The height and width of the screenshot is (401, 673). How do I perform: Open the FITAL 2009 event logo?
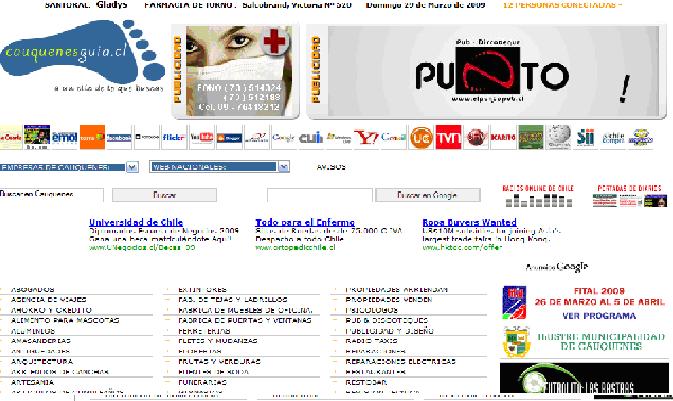coord(514,303)
